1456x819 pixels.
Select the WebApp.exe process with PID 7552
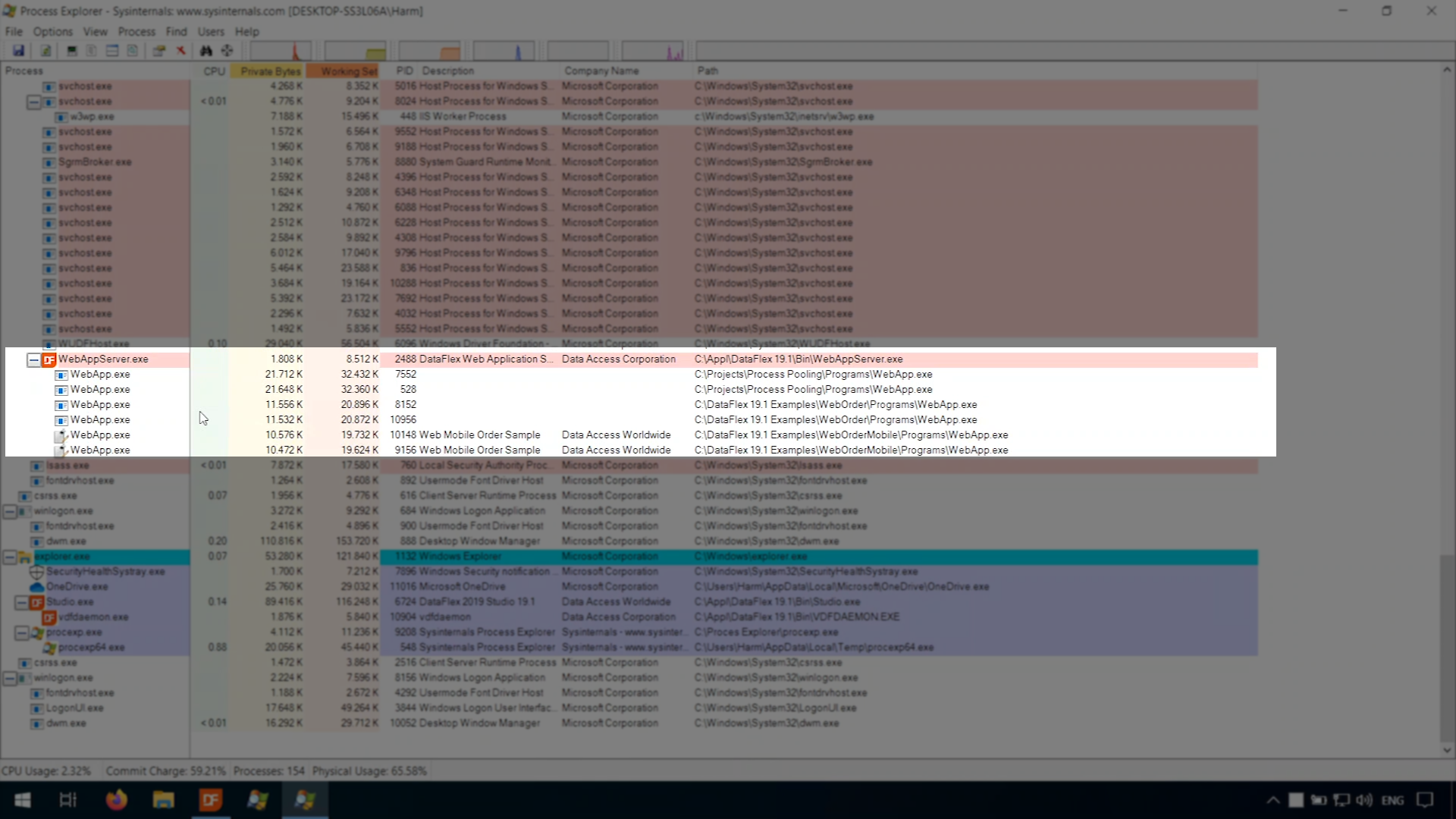tap(100, 375)
